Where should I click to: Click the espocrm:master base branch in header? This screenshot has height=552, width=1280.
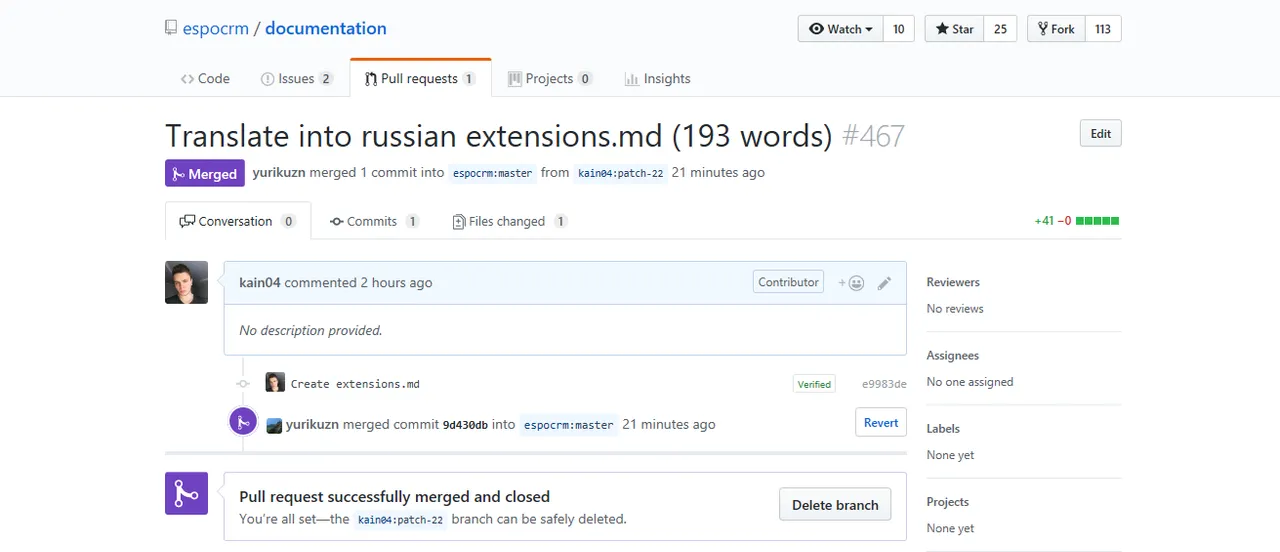492,173
